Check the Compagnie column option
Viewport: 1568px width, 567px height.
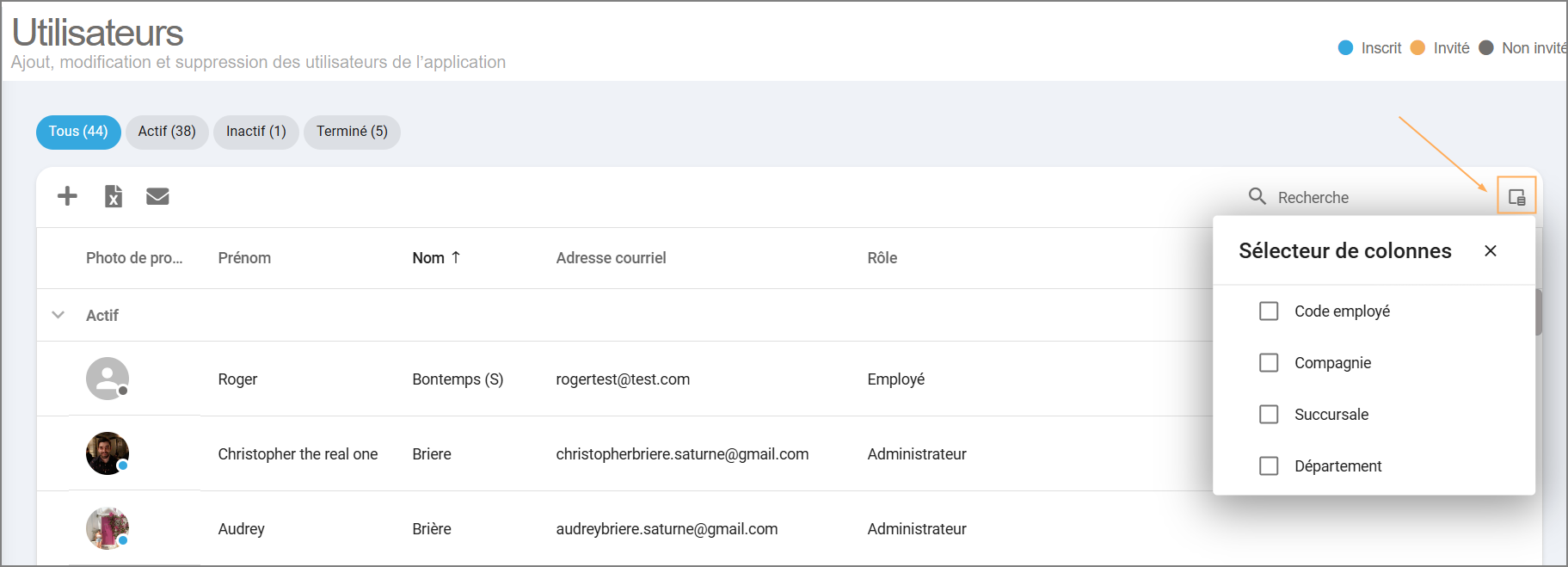click(x=1269, y=362)
